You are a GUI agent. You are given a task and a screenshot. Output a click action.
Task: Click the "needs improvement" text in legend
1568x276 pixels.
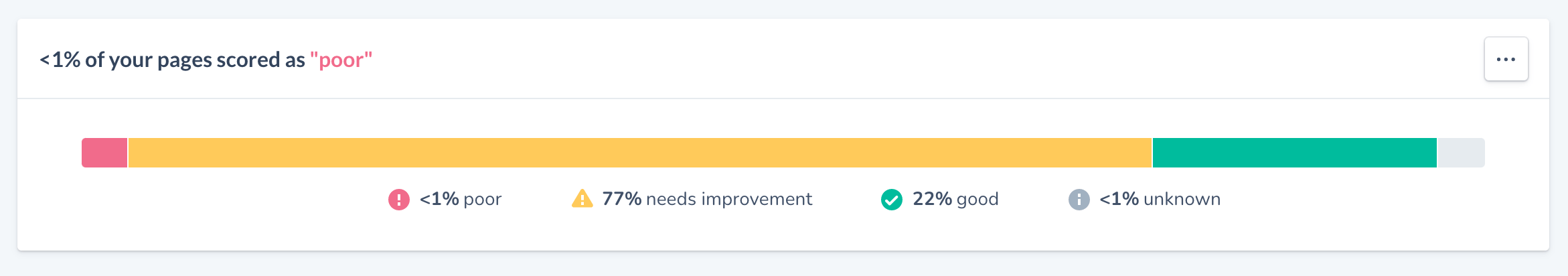[729, 199]
